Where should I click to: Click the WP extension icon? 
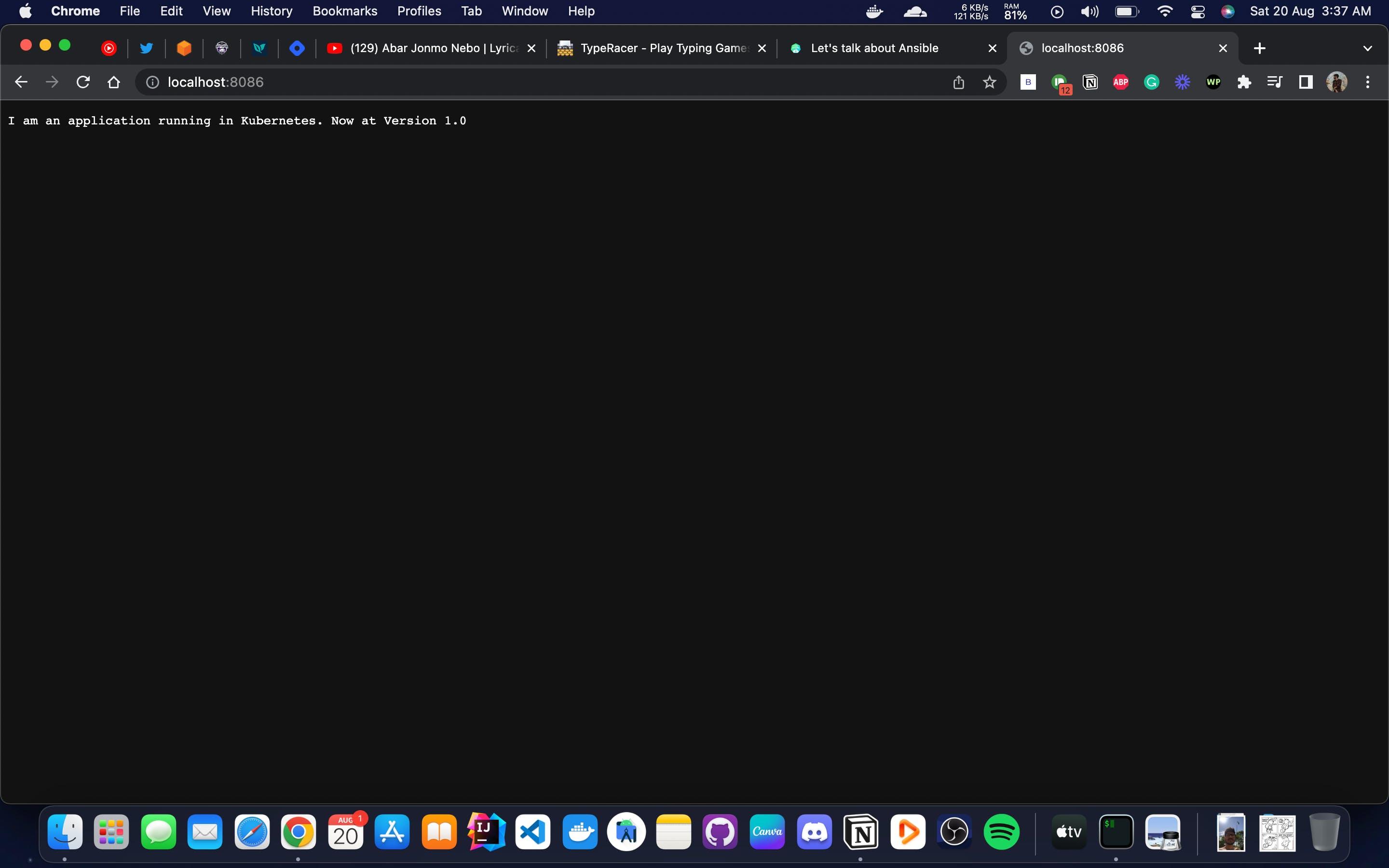pyautogui.click(x=1213, y=81)
